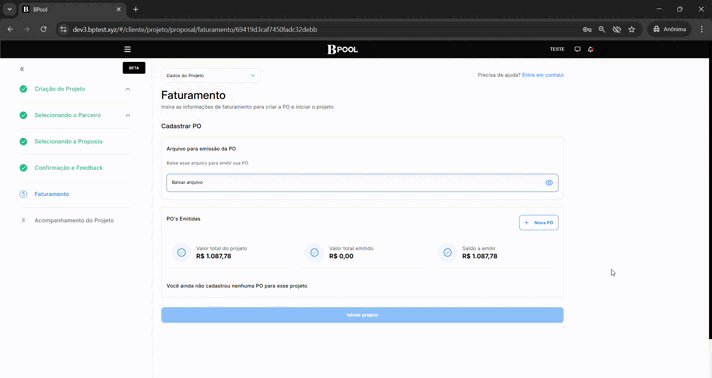Select Acompanhamento do Projeto step
Screen dimensions: 712x378
click(74, 220)
